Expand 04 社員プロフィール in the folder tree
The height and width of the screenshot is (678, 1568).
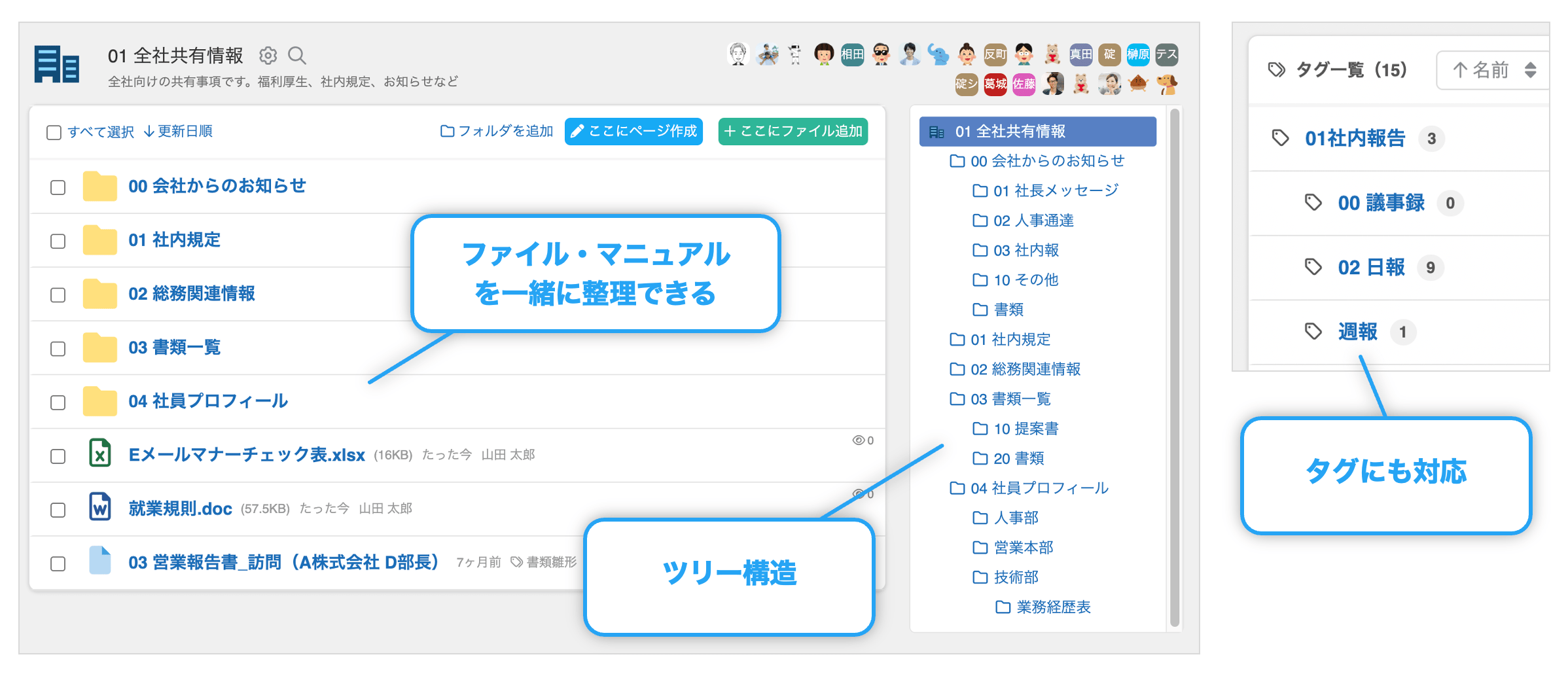click(1039, 488)
